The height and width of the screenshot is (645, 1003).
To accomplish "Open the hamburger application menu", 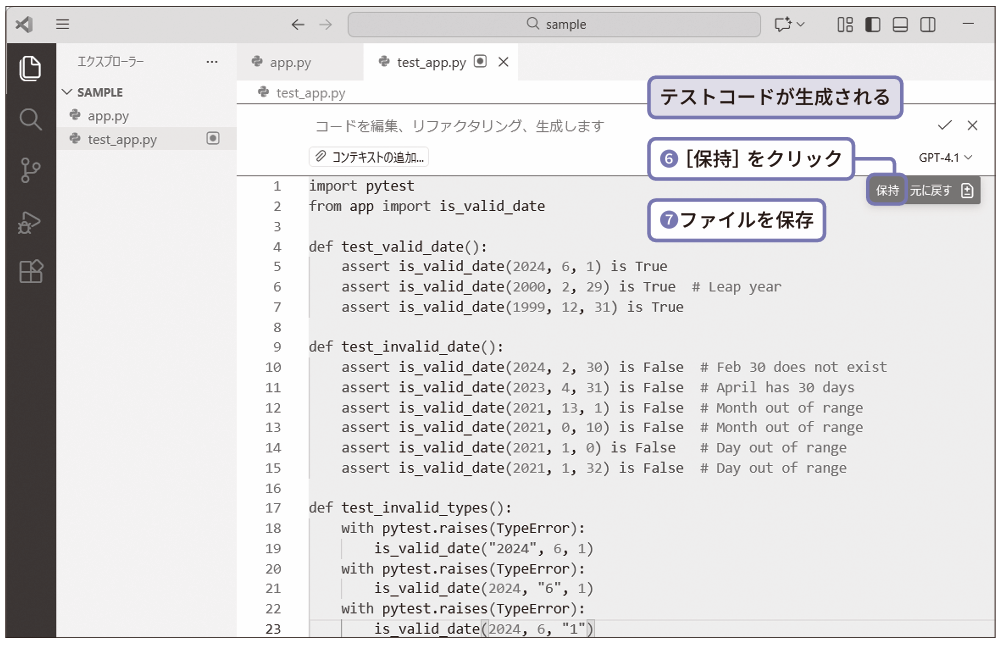I will coord(62,24).
